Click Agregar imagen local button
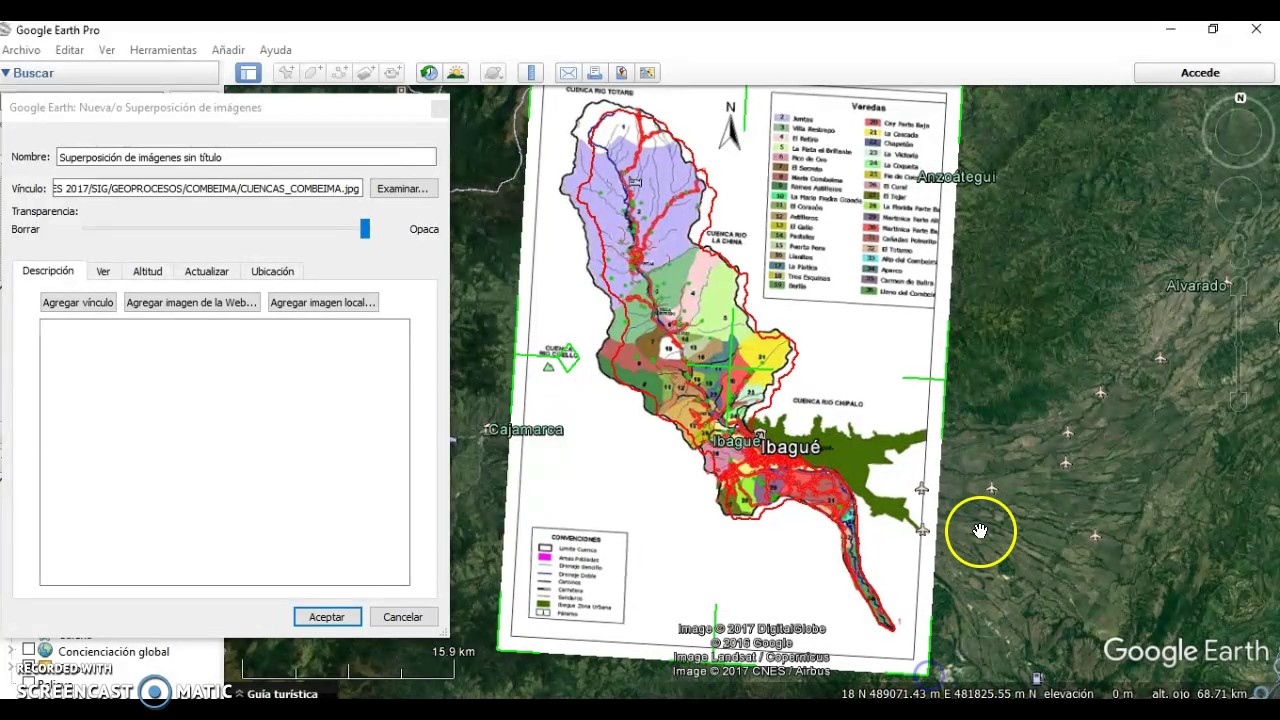Image resolution: width=1280 pixels, height=720 pixels. (323, 302)
